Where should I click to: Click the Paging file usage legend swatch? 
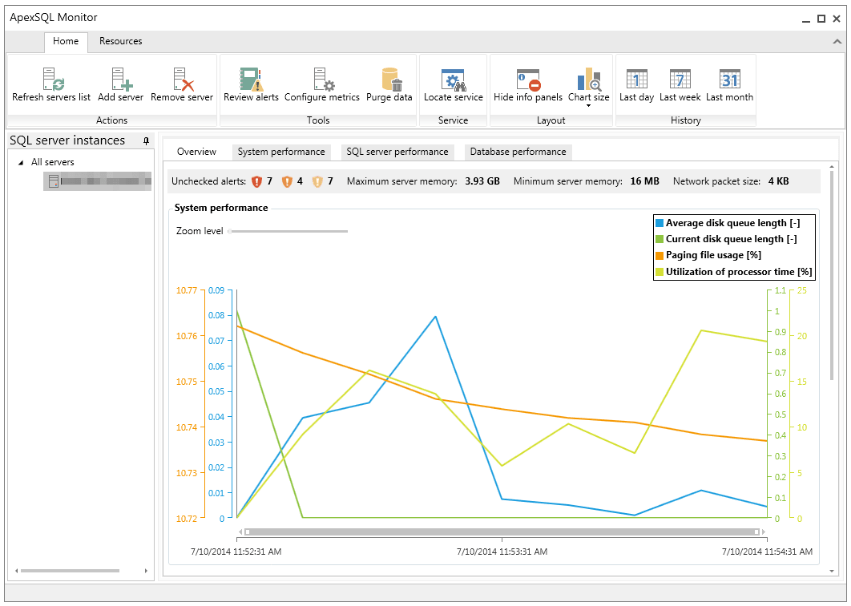click(x=659, y=256)
